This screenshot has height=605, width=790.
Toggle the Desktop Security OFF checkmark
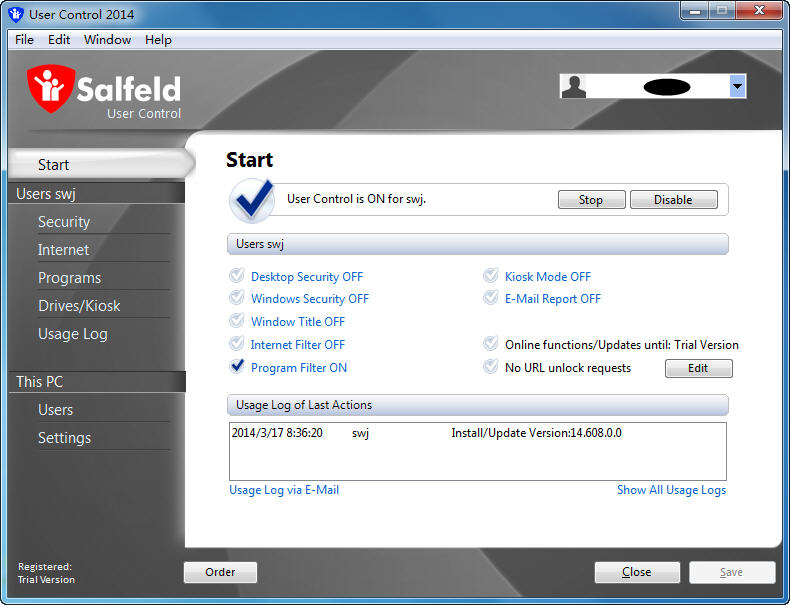(237, 276)
